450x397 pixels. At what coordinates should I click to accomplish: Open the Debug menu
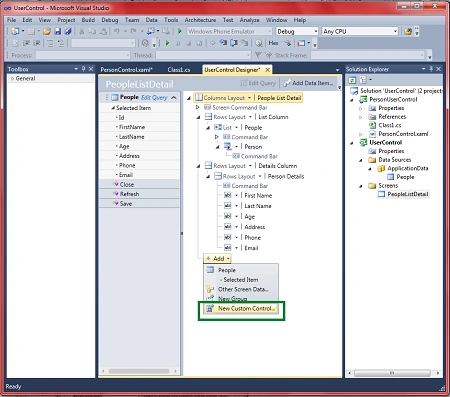pyautogui.click(x=110, y=20)
